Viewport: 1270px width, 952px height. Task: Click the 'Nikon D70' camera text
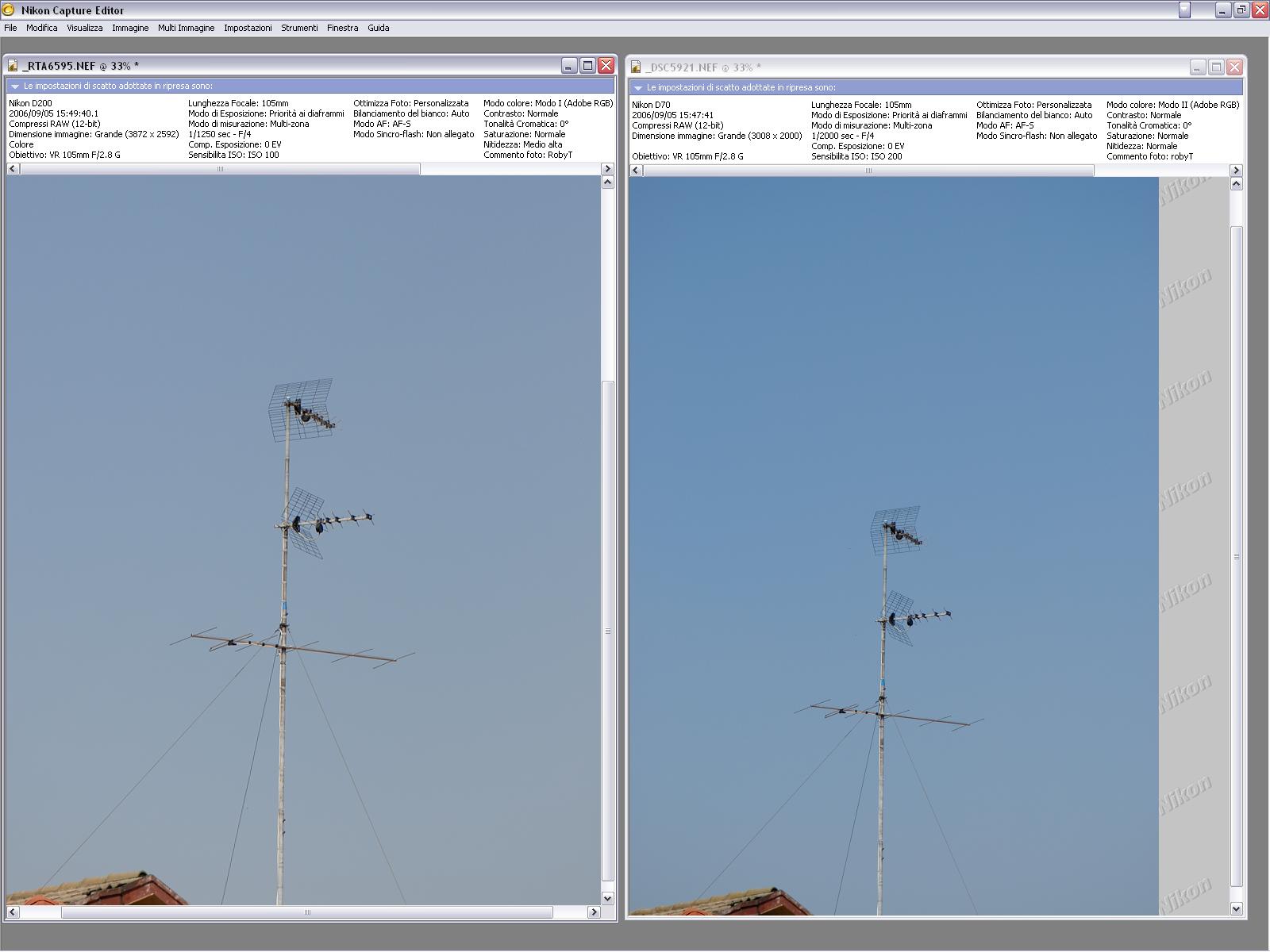tap(651, 105)
